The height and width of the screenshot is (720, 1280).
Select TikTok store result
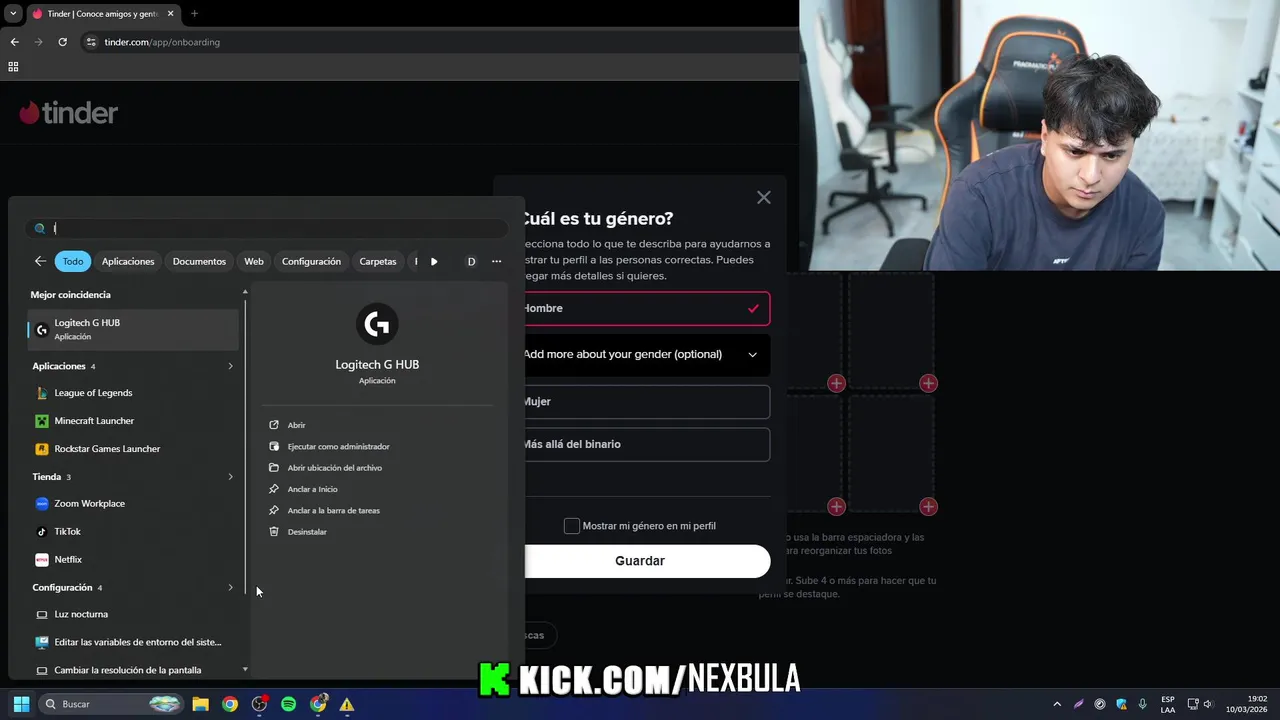(132, 532)
